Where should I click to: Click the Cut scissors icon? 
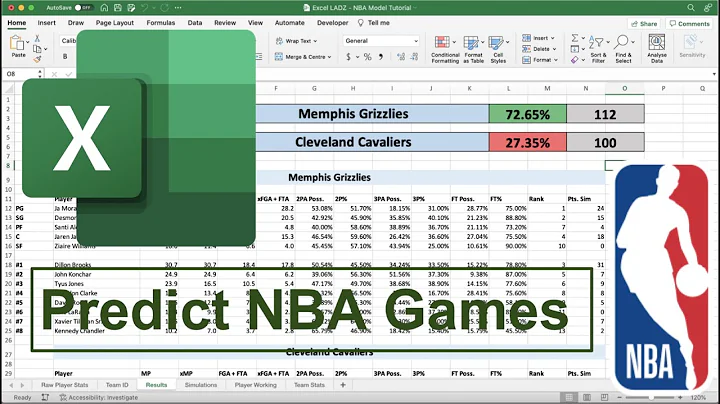pyautogui.click(x=37, y=39)
